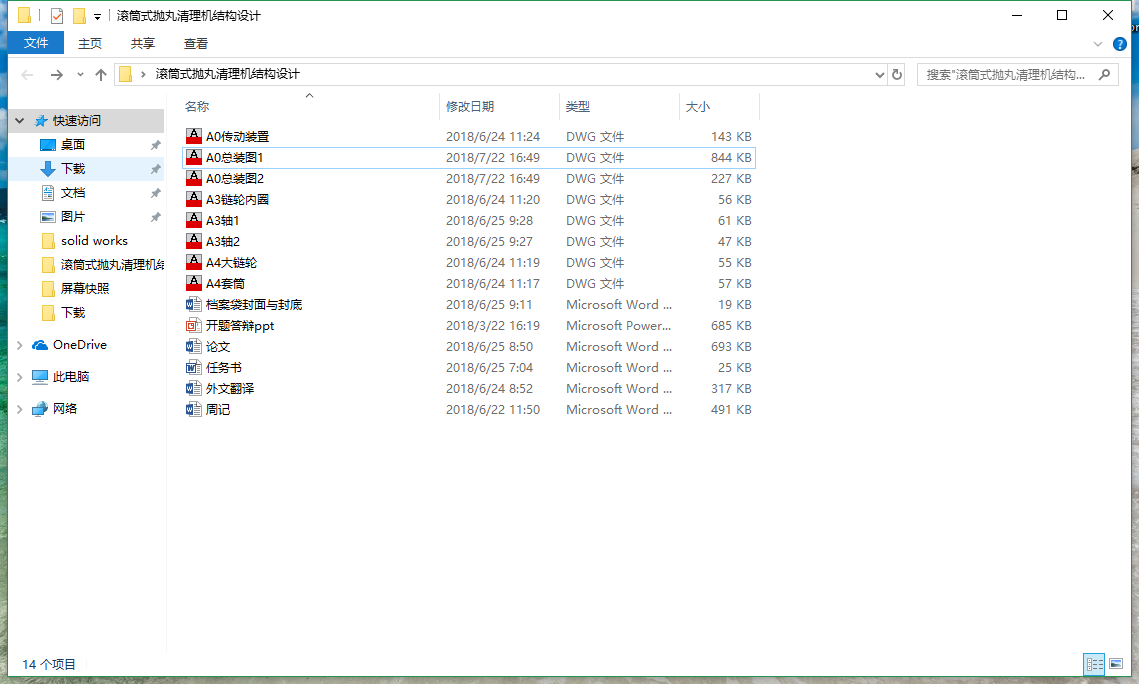Click the Properties quick access toolbar icon
Viewport: 1139px width, 684px height.
click(57, 15)
